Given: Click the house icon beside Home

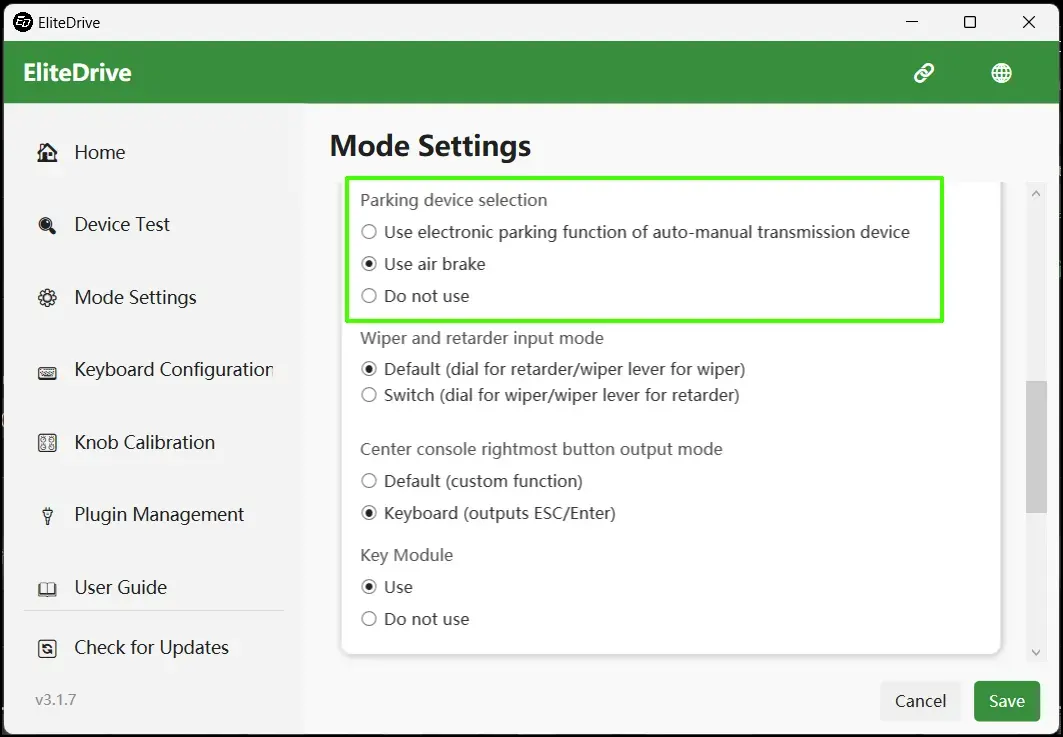Looking at the screenshot, I should coord(47,153).
